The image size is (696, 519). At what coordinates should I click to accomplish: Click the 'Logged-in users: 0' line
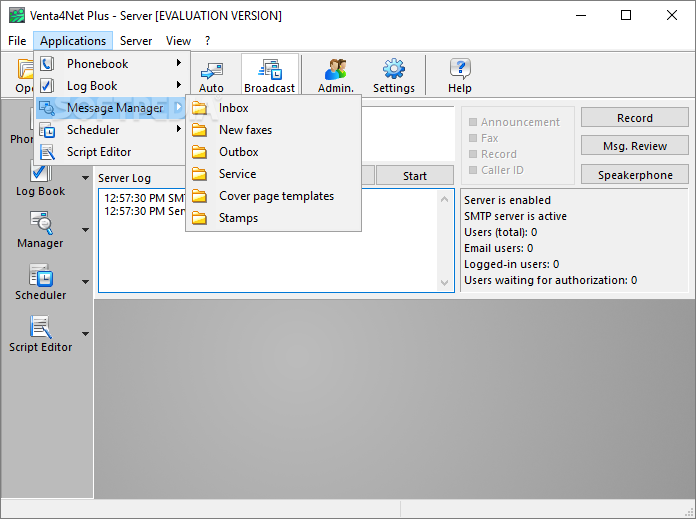point(511,264)
